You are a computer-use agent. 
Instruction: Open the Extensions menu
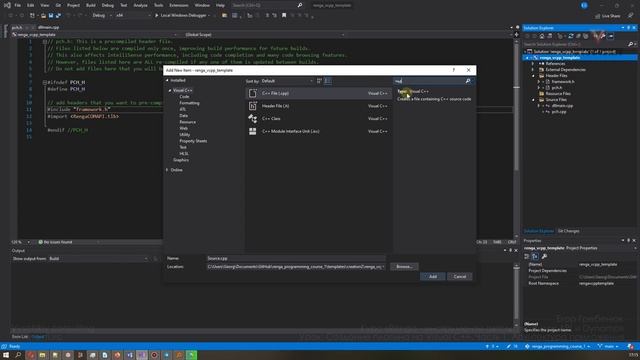point(179,5)
